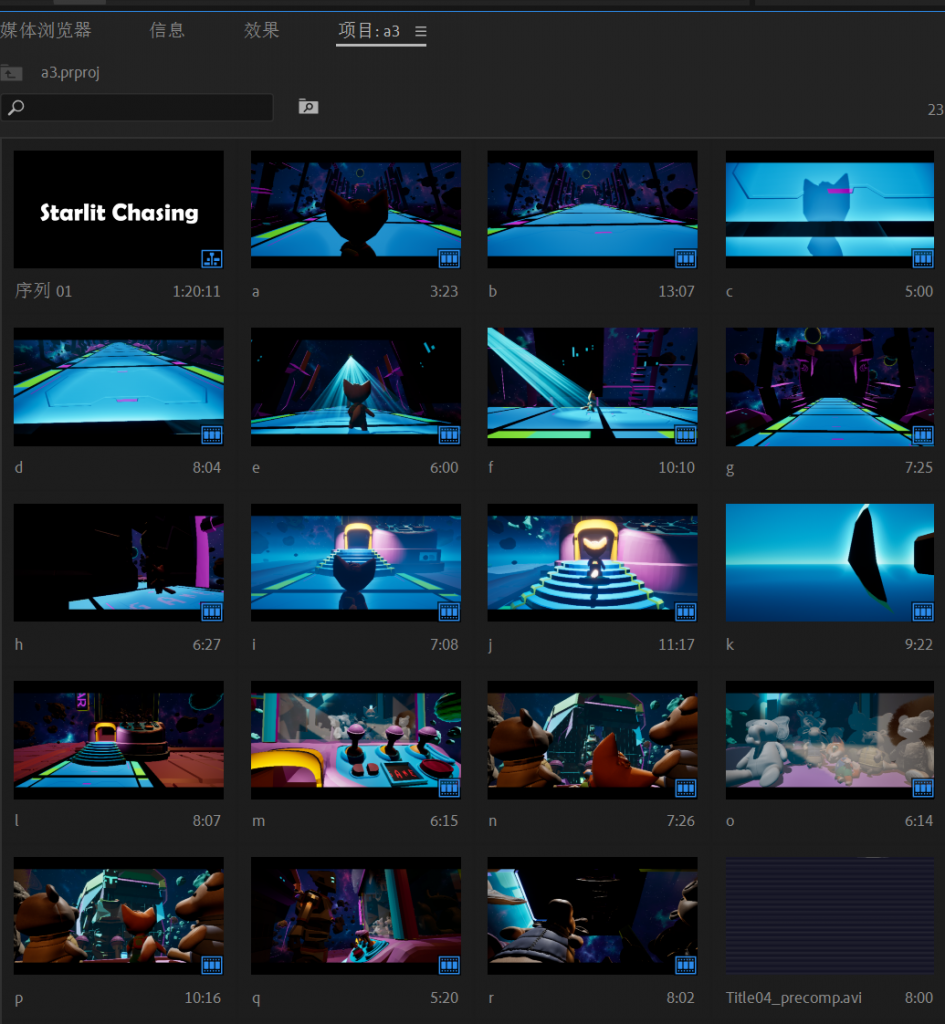The height and width of the screenshot is (1024, 945).
Task: Click video badge icon on clip q
Action: point(449,965)
